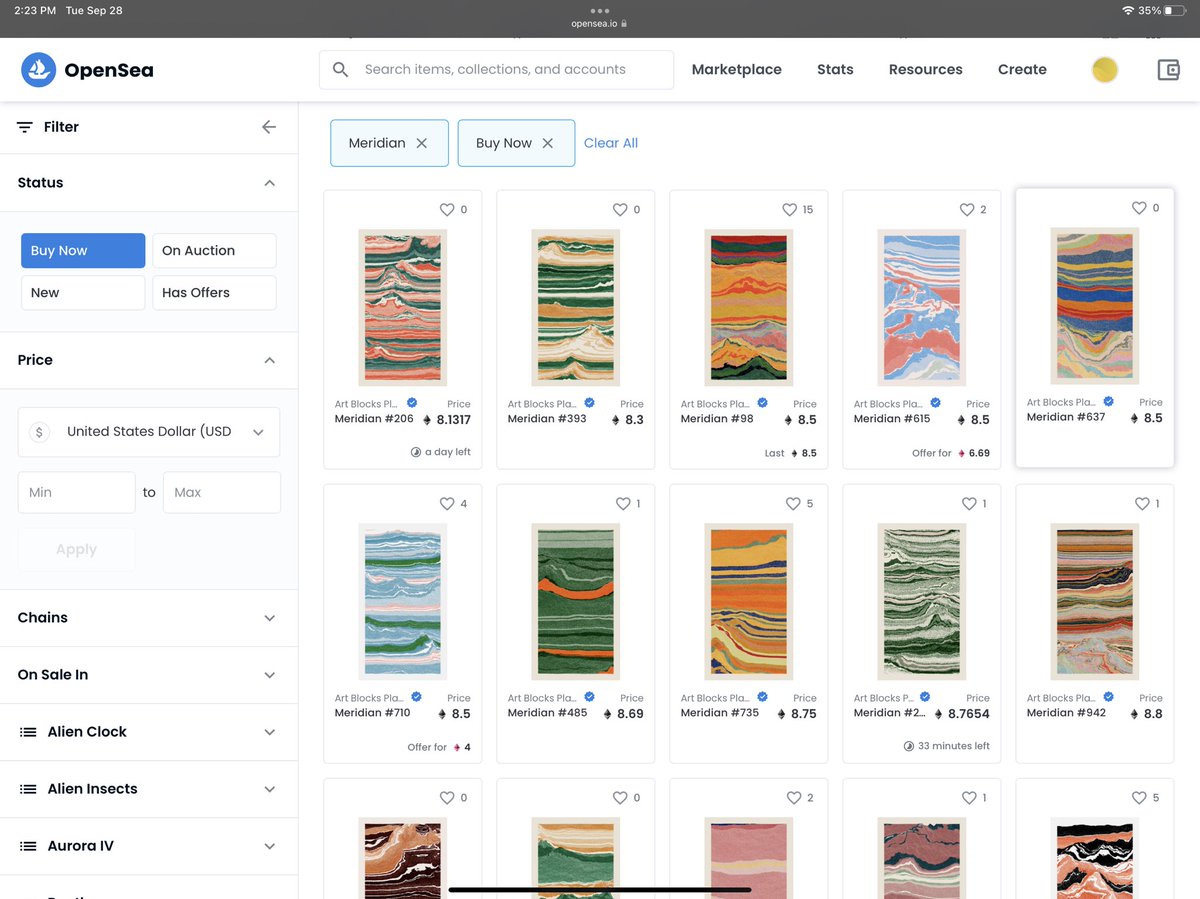Viewport: 1200px width, 899px height.
Task: Click the 8.1317 price on Meridian #206
Action: pos(454,420)
